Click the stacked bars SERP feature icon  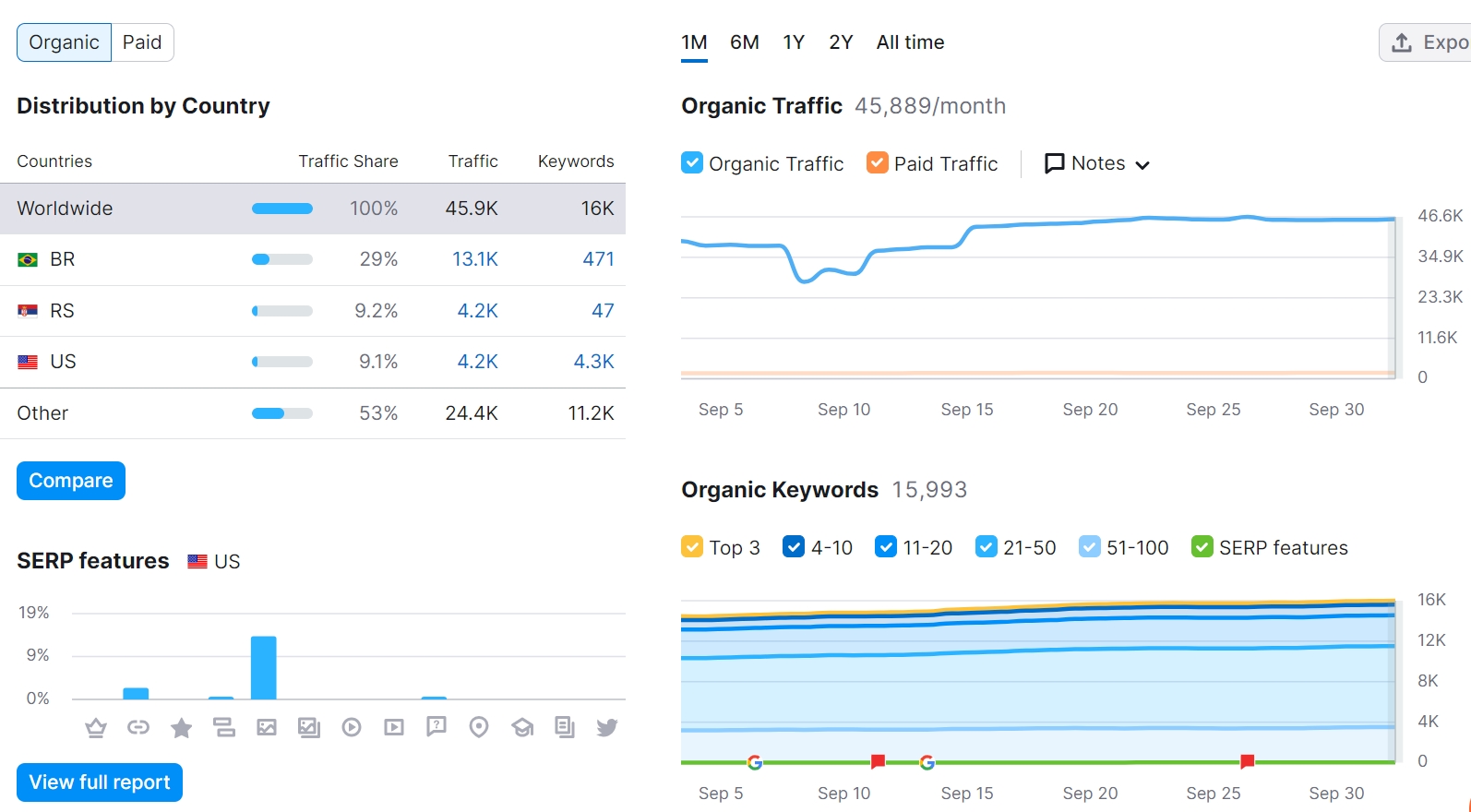tap(224, 728)
